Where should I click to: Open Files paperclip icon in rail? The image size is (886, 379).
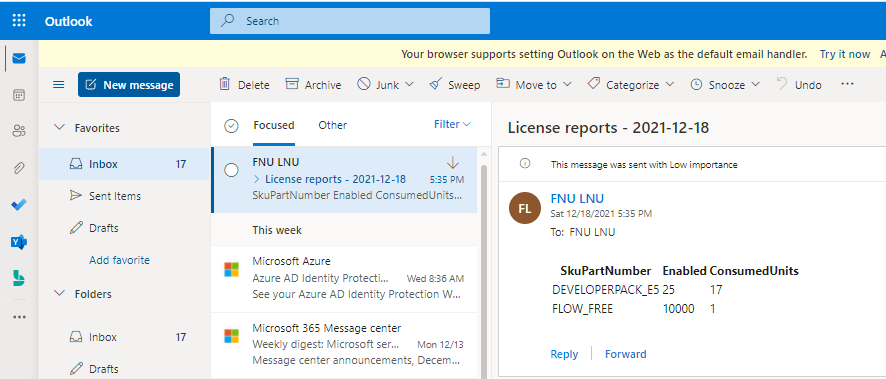(x=19, y=168)
